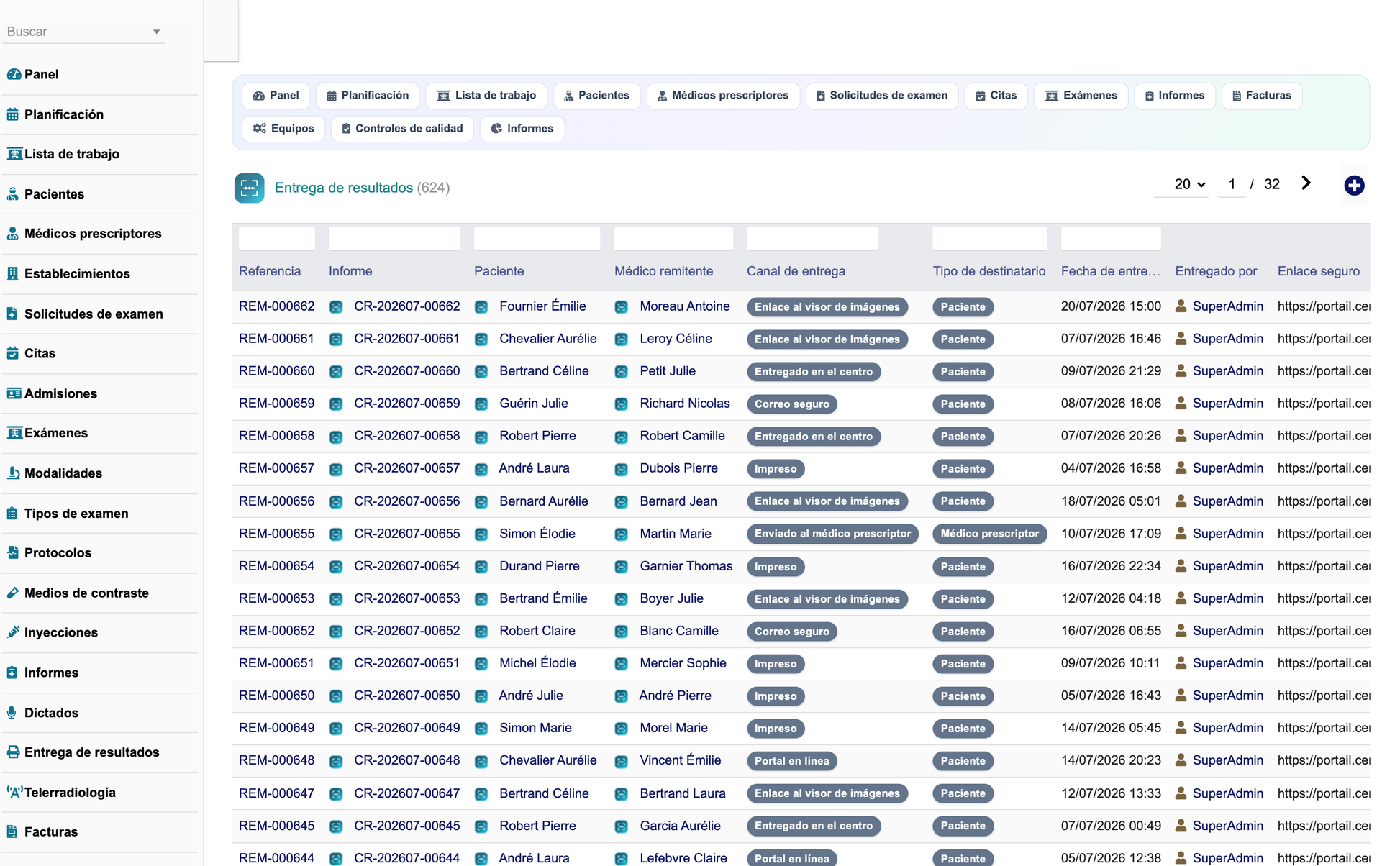Sort by the Tipo de destinatario column header
Viewport: 1400px width, 866px height.
tap(988, 271)
